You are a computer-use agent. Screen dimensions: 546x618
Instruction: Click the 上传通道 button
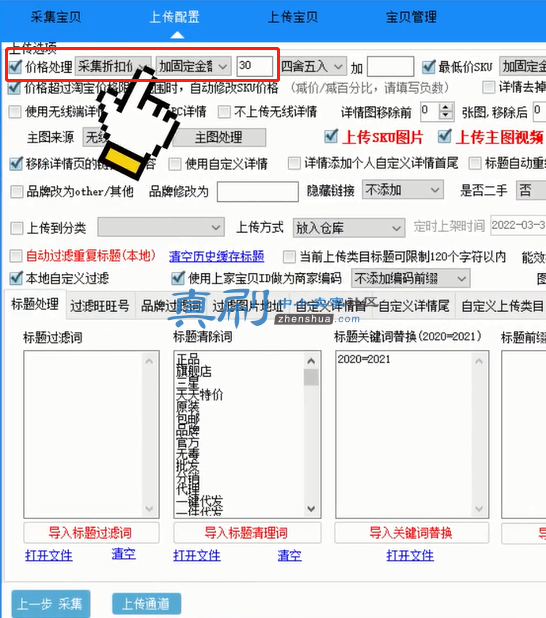click(147, 604)
